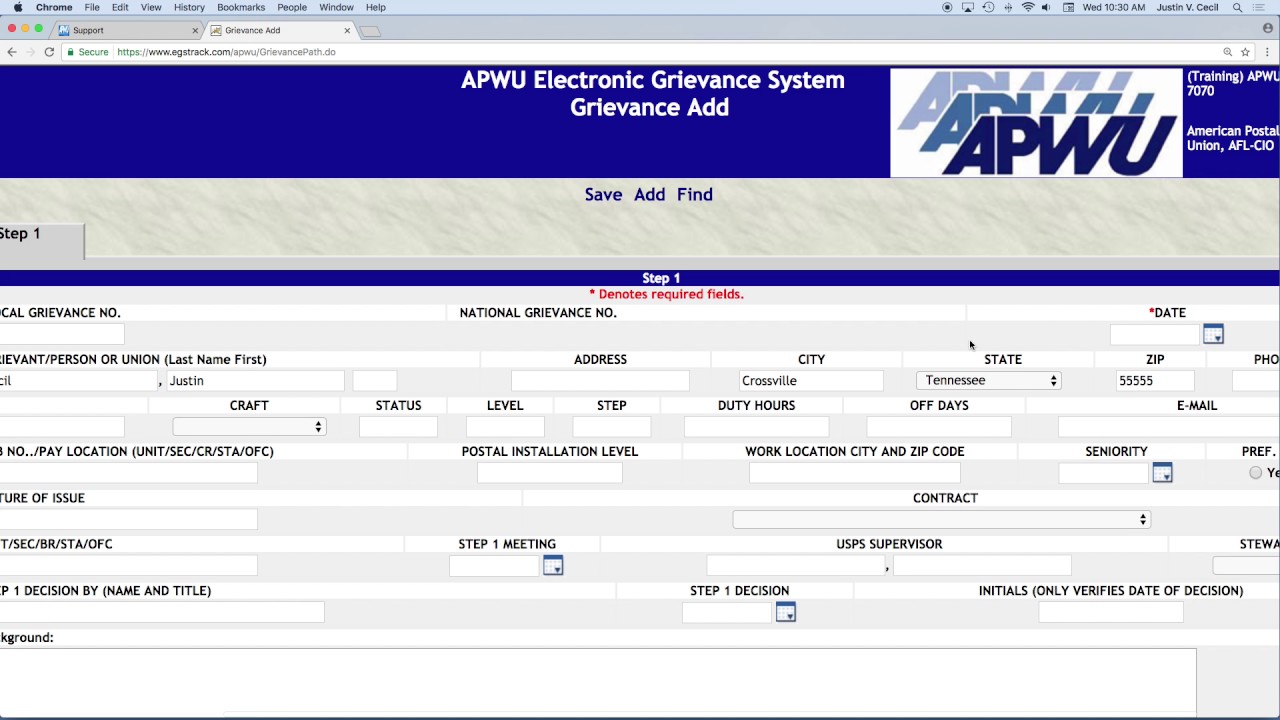Click the STEP 1 MEETING date field
The height and width of the screenshot is (720, 1280).
click(x=494, y=566)
